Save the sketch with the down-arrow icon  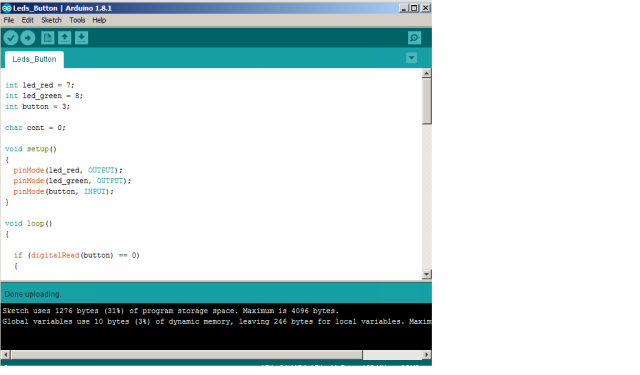[x=82, y=38]
